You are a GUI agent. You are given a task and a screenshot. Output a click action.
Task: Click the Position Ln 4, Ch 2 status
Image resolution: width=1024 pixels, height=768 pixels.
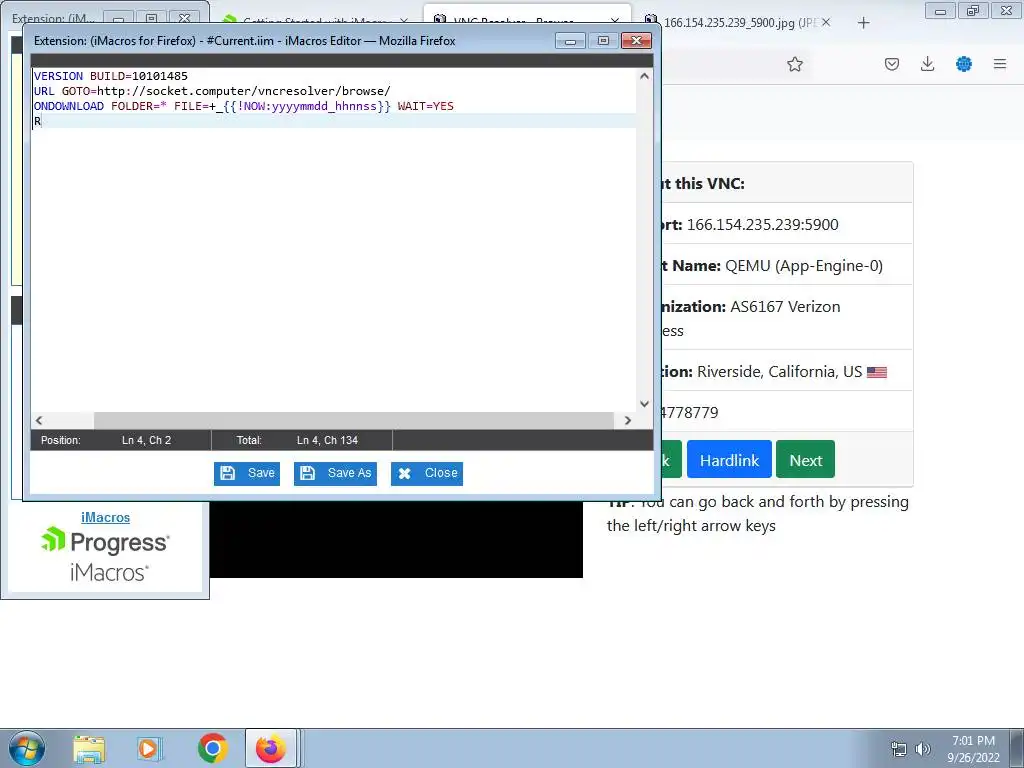pyautogui.click(x=106, y=440)
